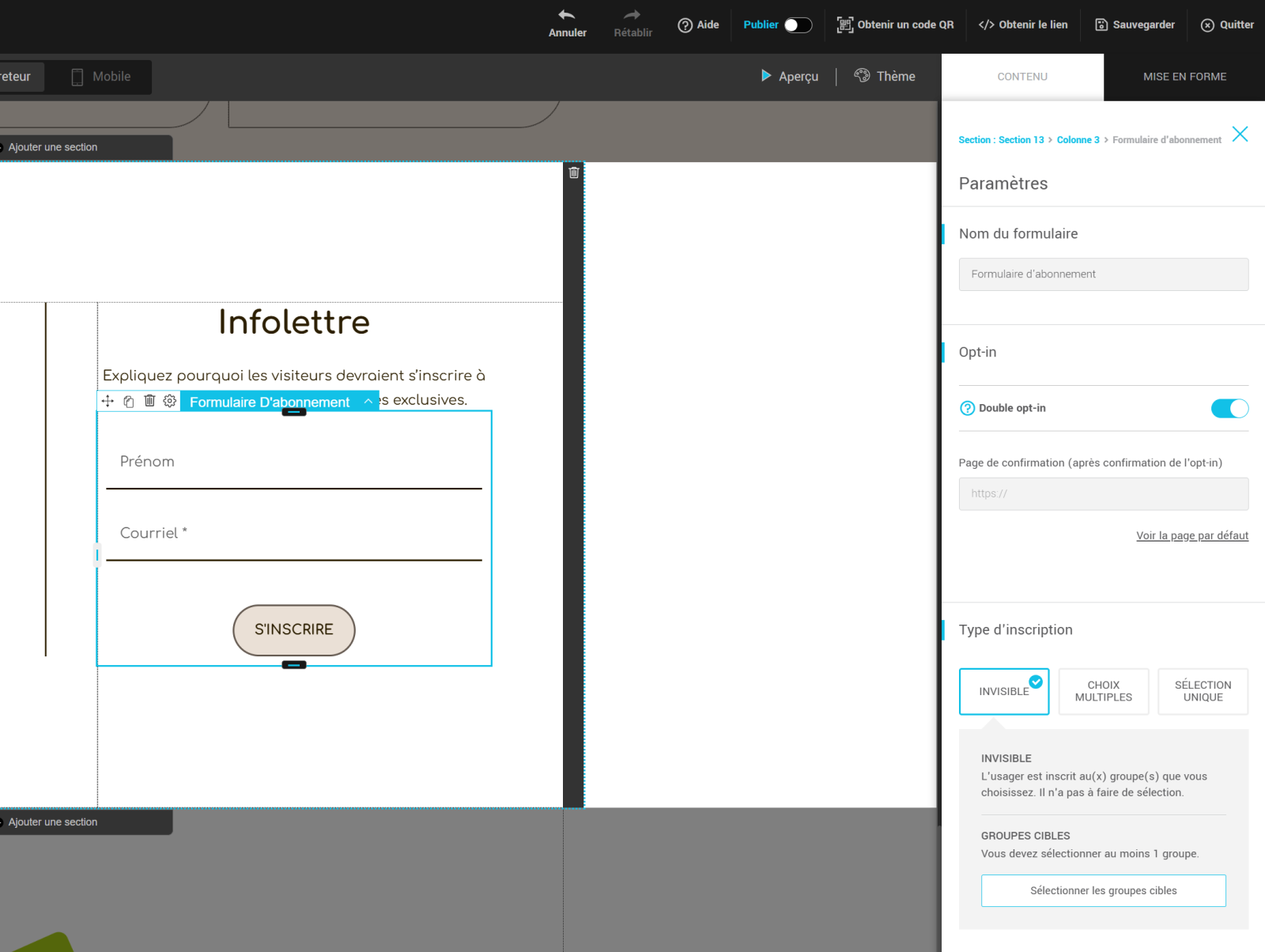Screen dimensions: 1265x952
Task: Click Obtenir un code QR
Action: pyautogui.click(x=896, y=25)
